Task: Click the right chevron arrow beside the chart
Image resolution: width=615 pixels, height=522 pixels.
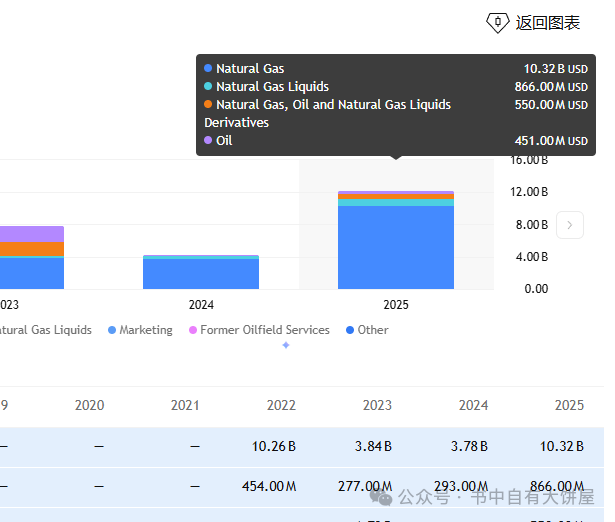Action: point(569,225)
